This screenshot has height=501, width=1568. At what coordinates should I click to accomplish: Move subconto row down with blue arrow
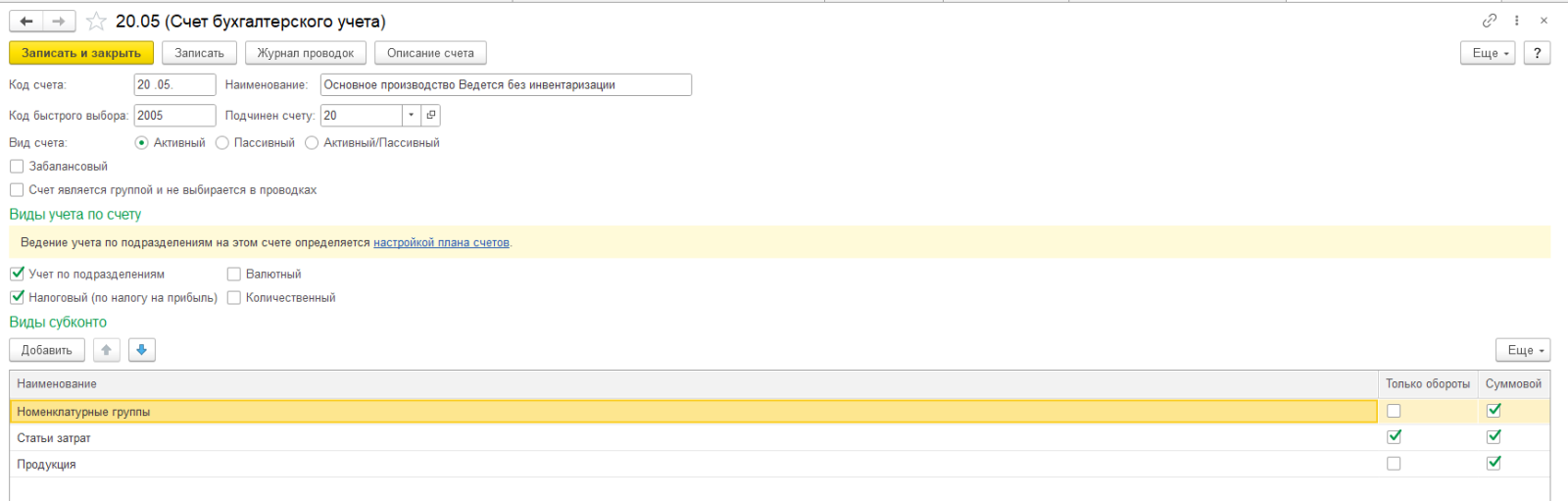point(142,350)
